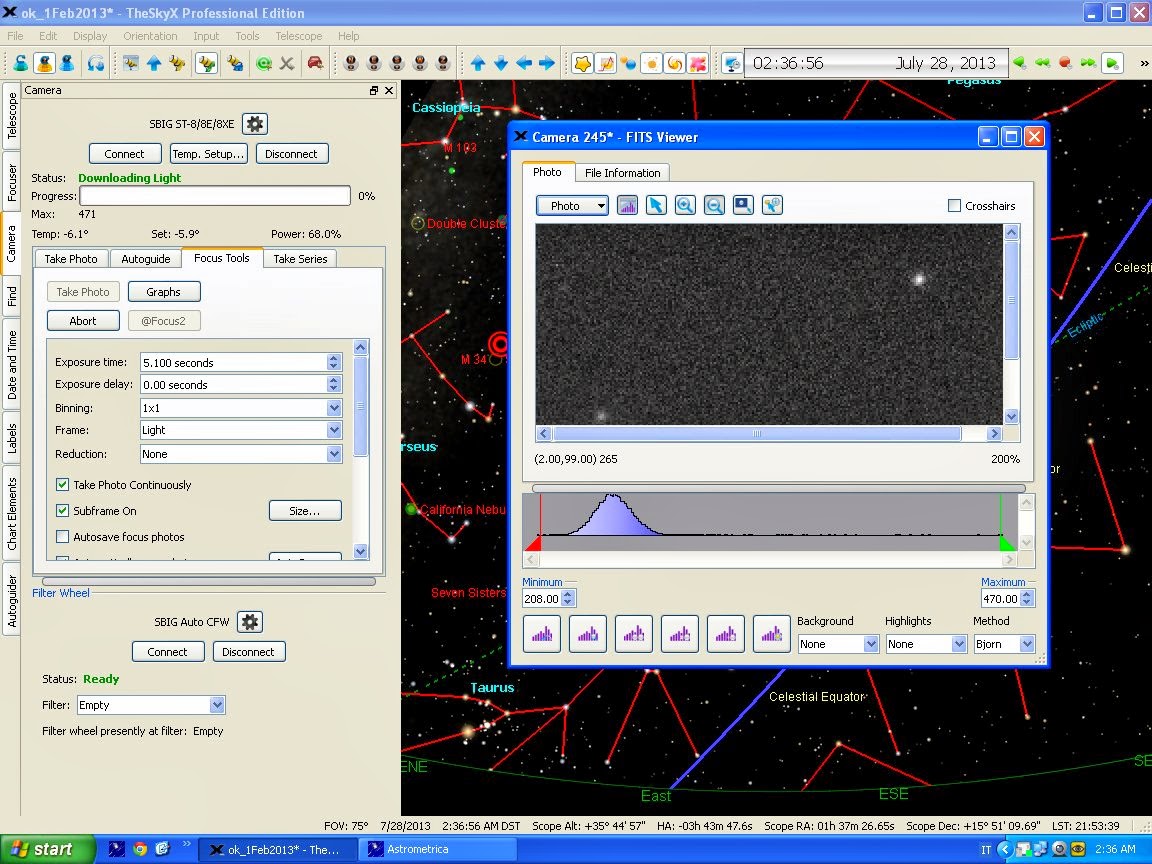Open SBIG Auto CFW gear settings
This screenshot has width=1152, height=864.
click(250, 622)
